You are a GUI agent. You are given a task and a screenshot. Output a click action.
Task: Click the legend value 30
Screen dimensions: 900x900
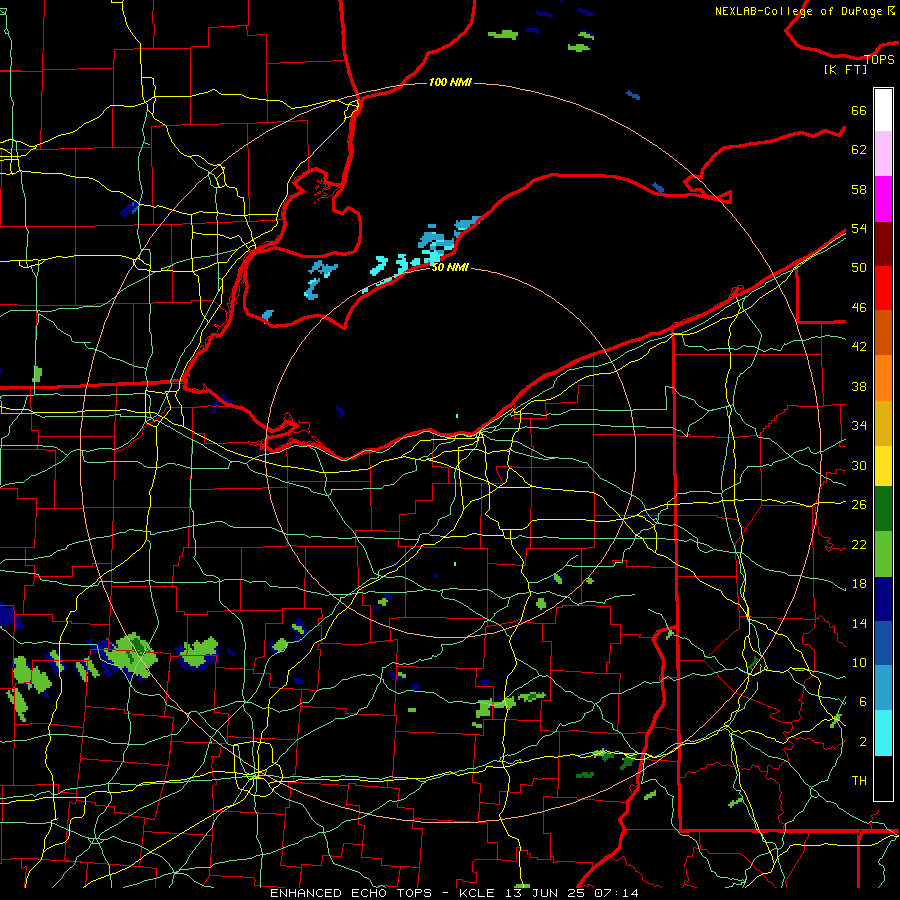pyautogui.click(x=859, y=465)
